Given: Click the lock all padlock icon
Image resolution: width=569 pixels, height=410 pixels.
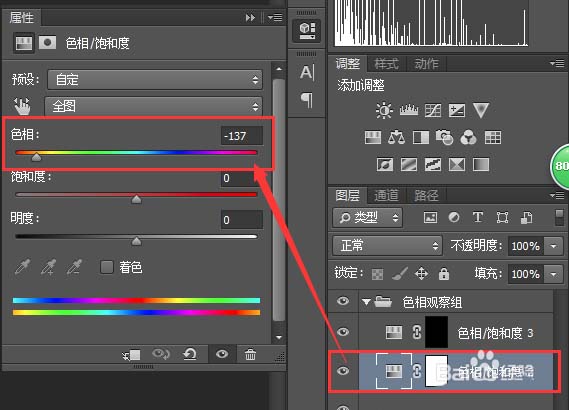Looking at the screenshot, I should click(444, 273).
